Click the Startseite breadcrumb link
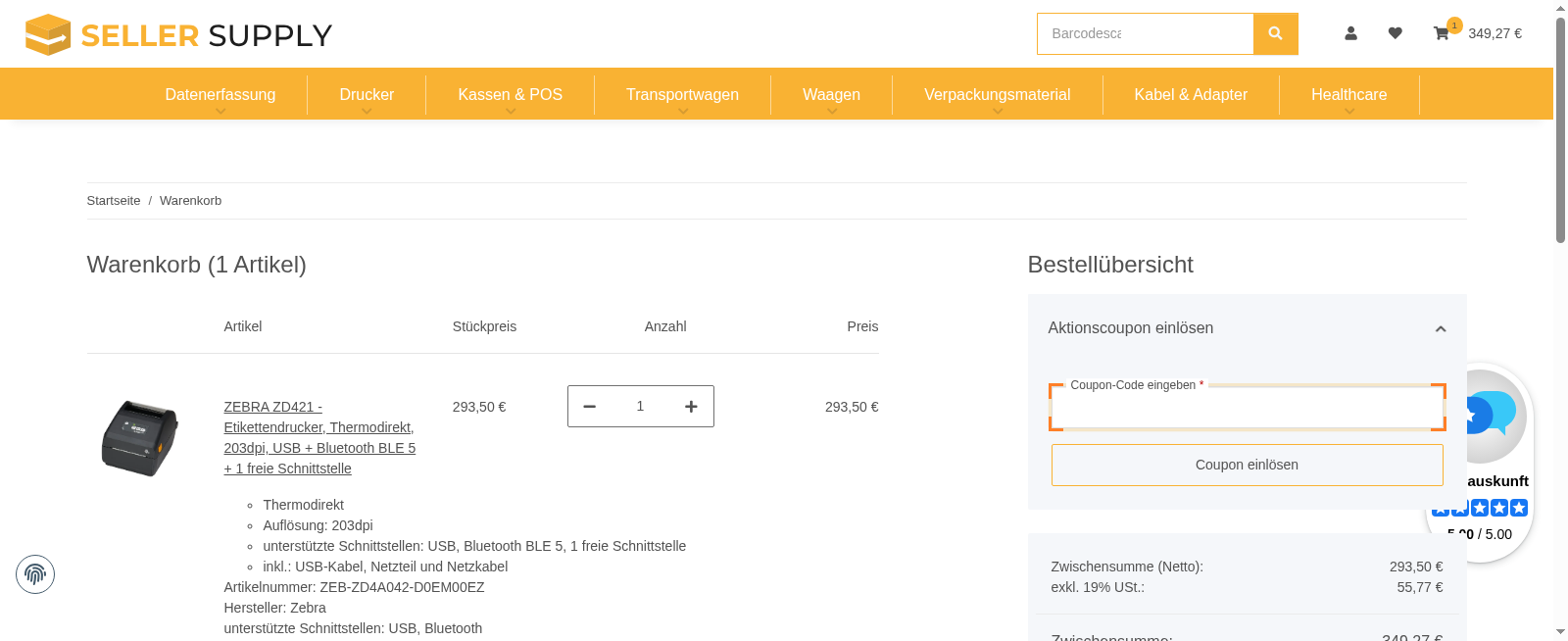Viewport: 1568px width, 641px height. 114,201
